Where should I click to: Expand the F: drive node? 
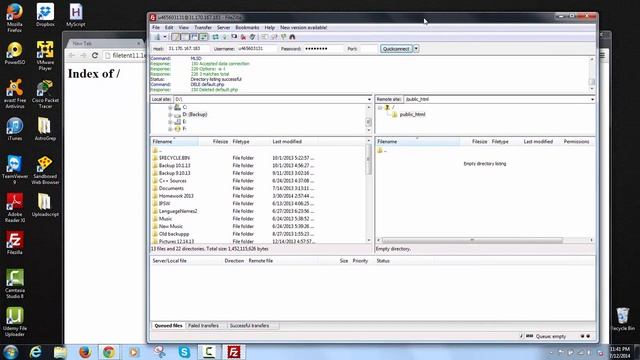coord(170,129)
